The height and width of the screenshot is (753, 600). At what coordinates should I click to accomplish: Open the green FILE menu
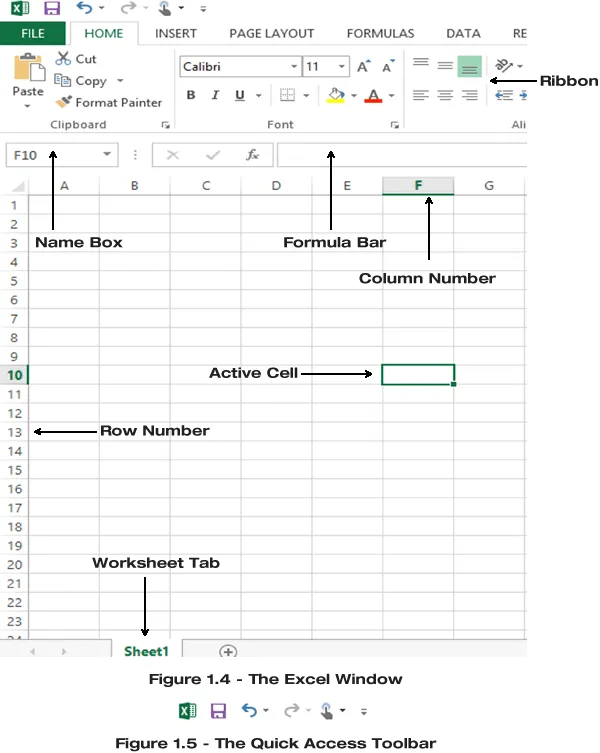tap(32, 33)
